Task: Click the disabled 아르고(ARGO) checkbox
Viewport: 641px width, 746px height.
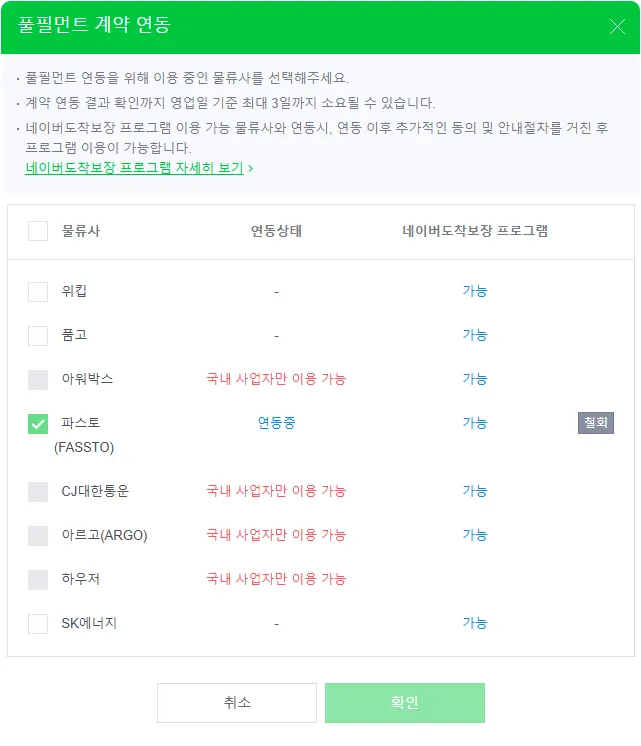Action: tap(38, 535)
